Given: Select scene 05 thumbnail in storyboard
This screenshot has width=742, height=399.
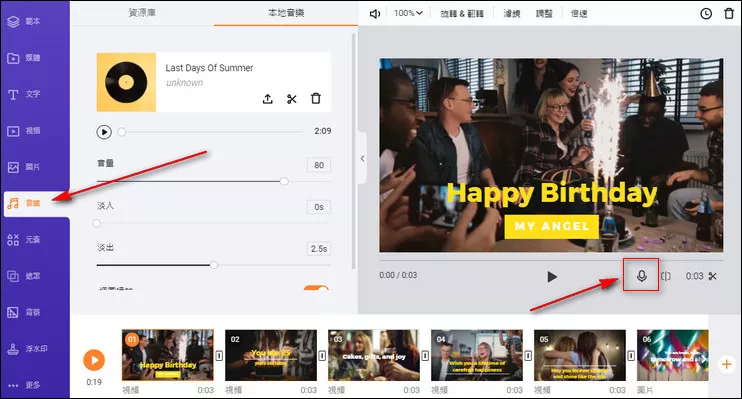Looking at the screenshot, I should click(580, 355).
